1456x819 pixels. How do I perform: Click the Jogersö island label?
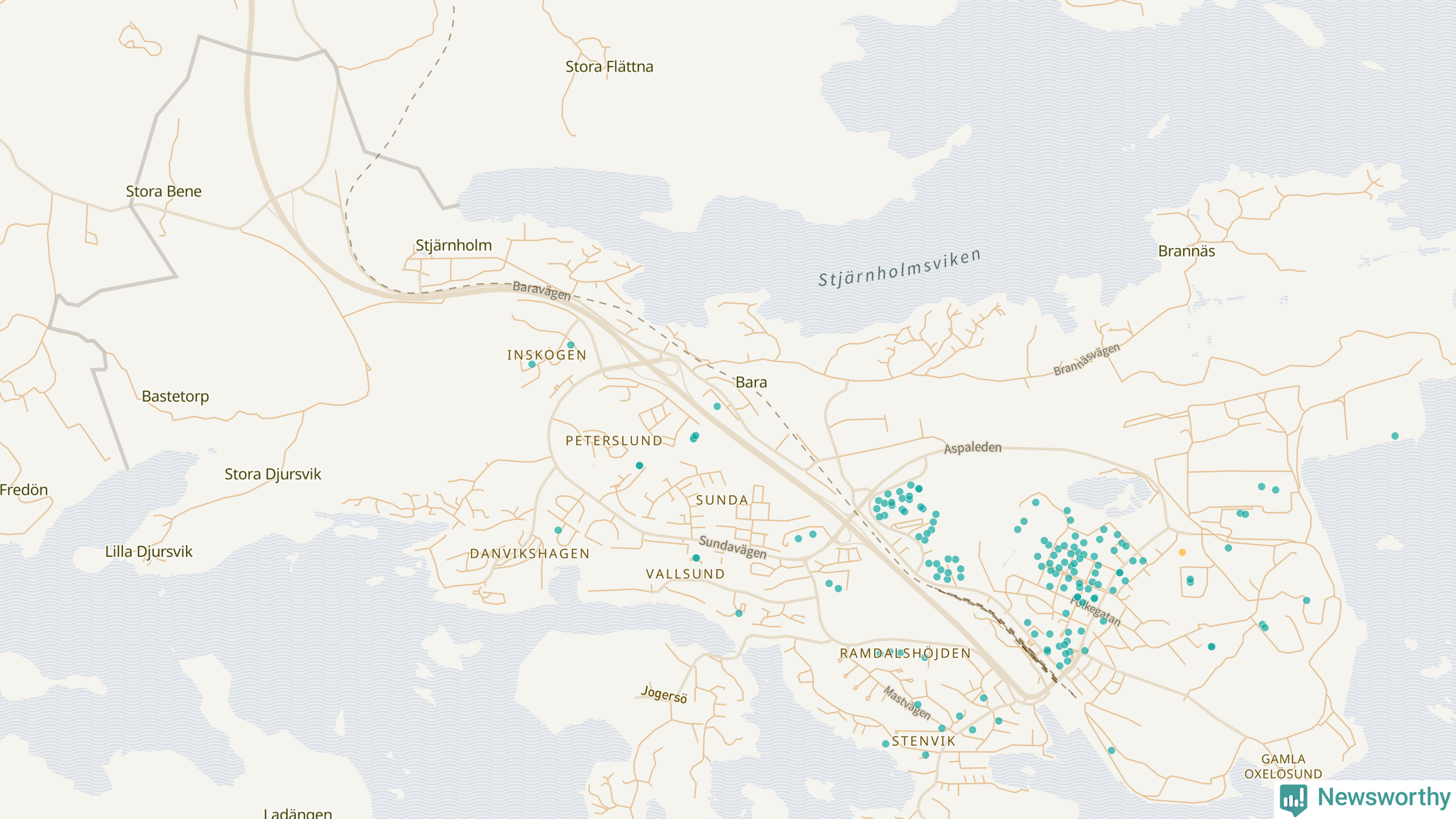(664, 694)
